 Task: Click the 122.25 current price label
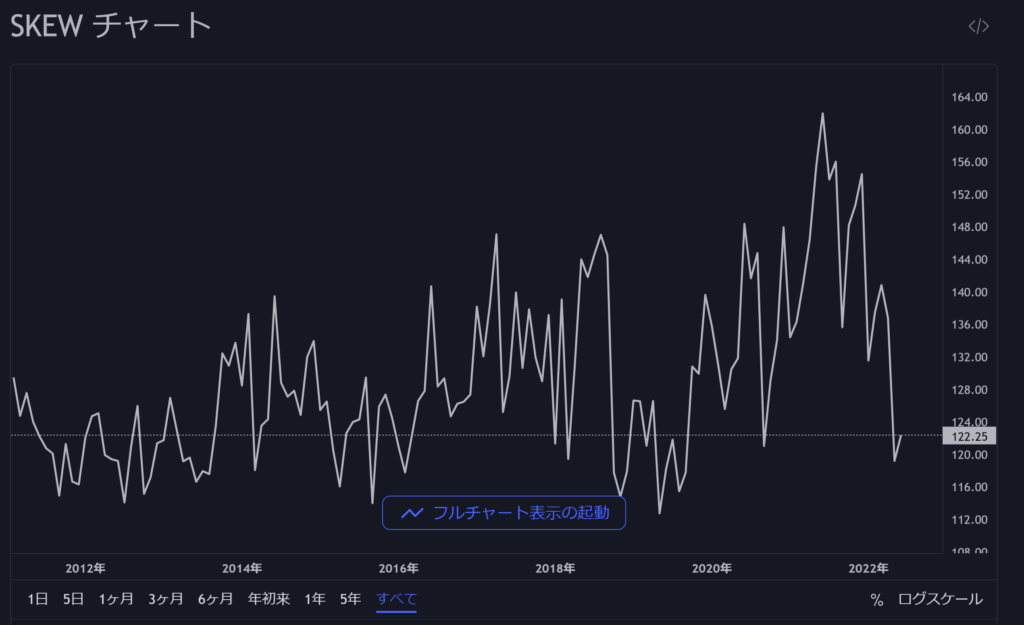[x=968, y=436]
